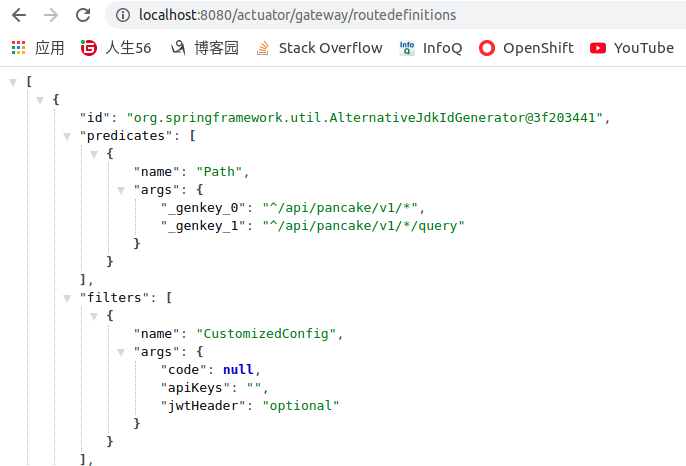Click the "_genkey_0" key
Image resolution: width=686 pixels, height=466 pixels.
pos(203,207)
